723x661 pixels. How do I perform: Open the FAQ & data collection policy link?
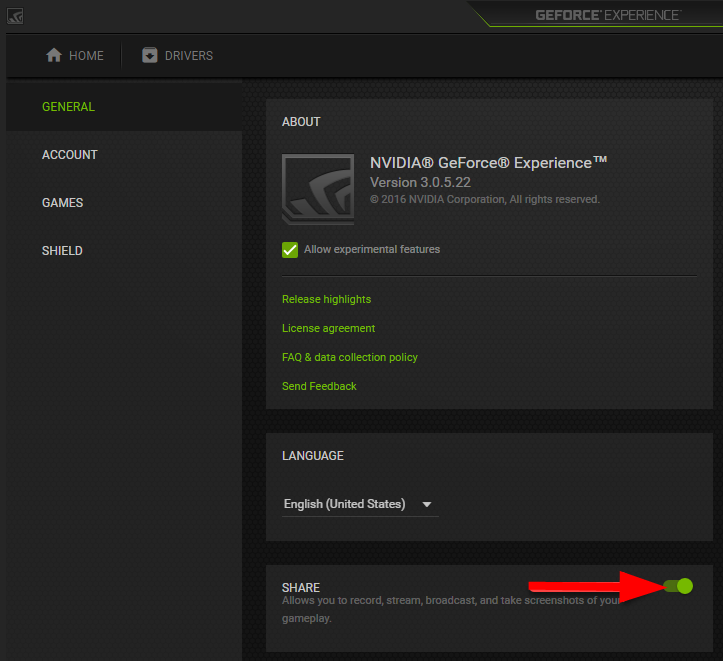tap(349, 358)
